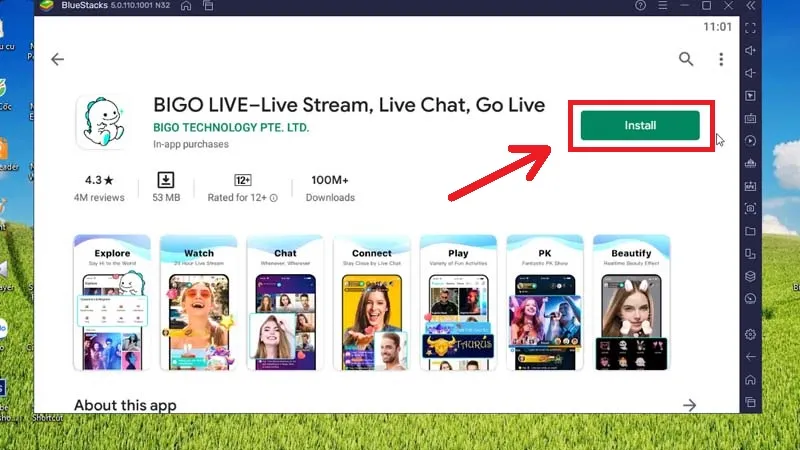Open the BlueStacks macro recorder icon
Viewport: 800px width, 450px height.
point(750,163)
